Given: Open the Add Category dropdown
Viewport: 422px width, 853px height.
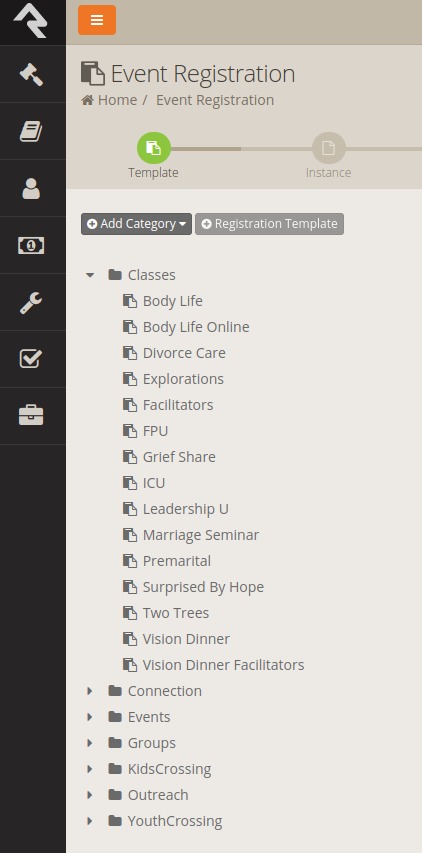Looking at the screenshot, I should [x=136, y=224].
